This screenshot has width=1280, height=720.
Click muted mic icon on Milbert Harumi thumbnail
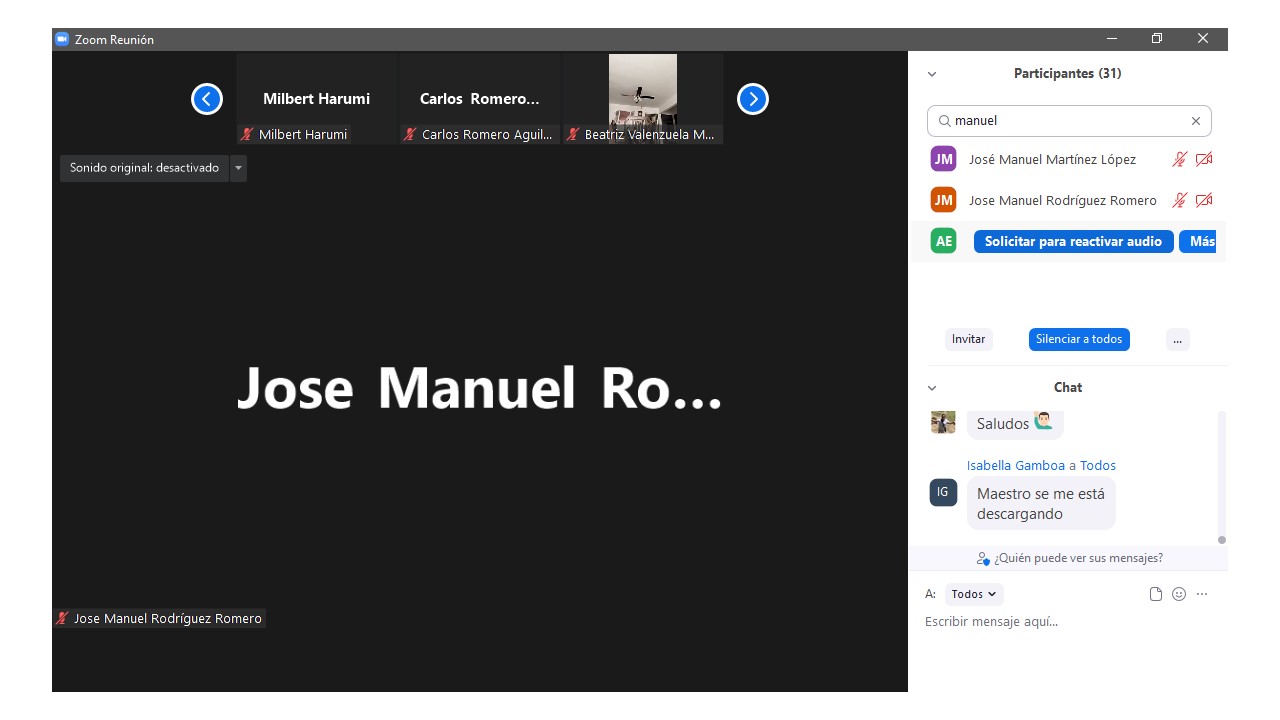tap(247, 134)
